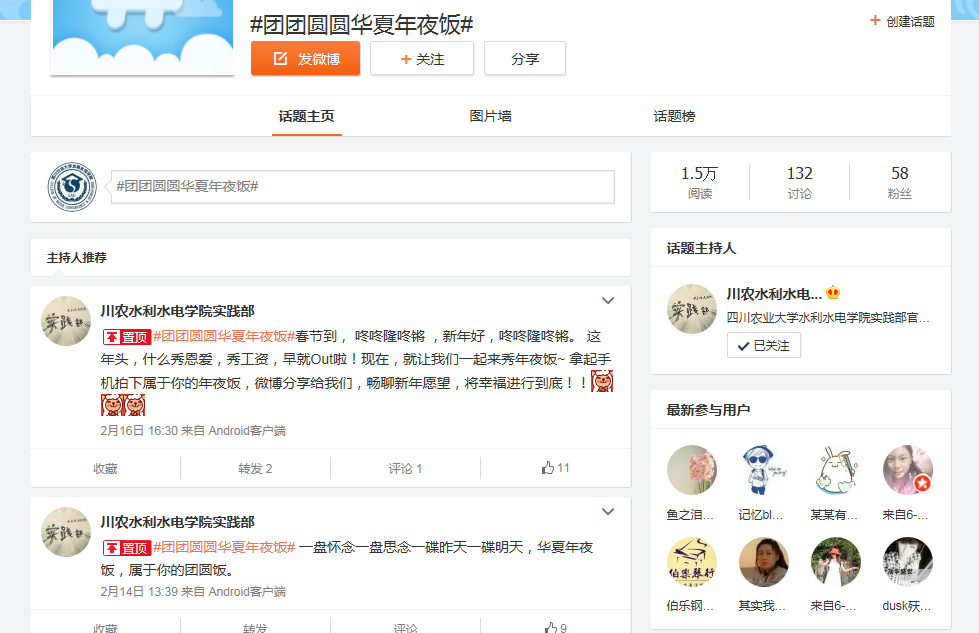979x633 pixels.
Task: Click 转发 2 to repost the first post
Action: click(x=255, y=468)
